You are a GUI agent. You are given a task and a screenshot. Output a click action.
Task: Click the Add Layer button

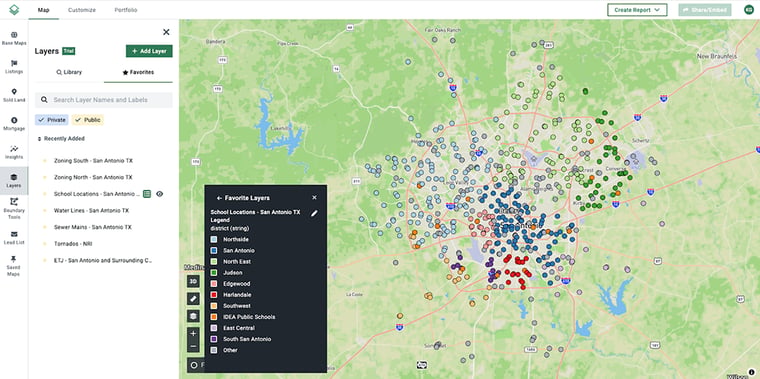pos(149,51)
